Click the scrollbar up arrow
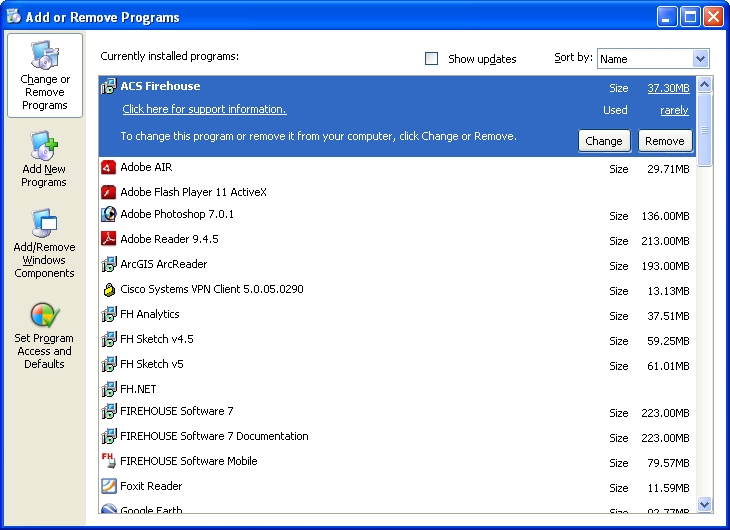The width and height of the screenshot is (730, 530). (704, 84)
